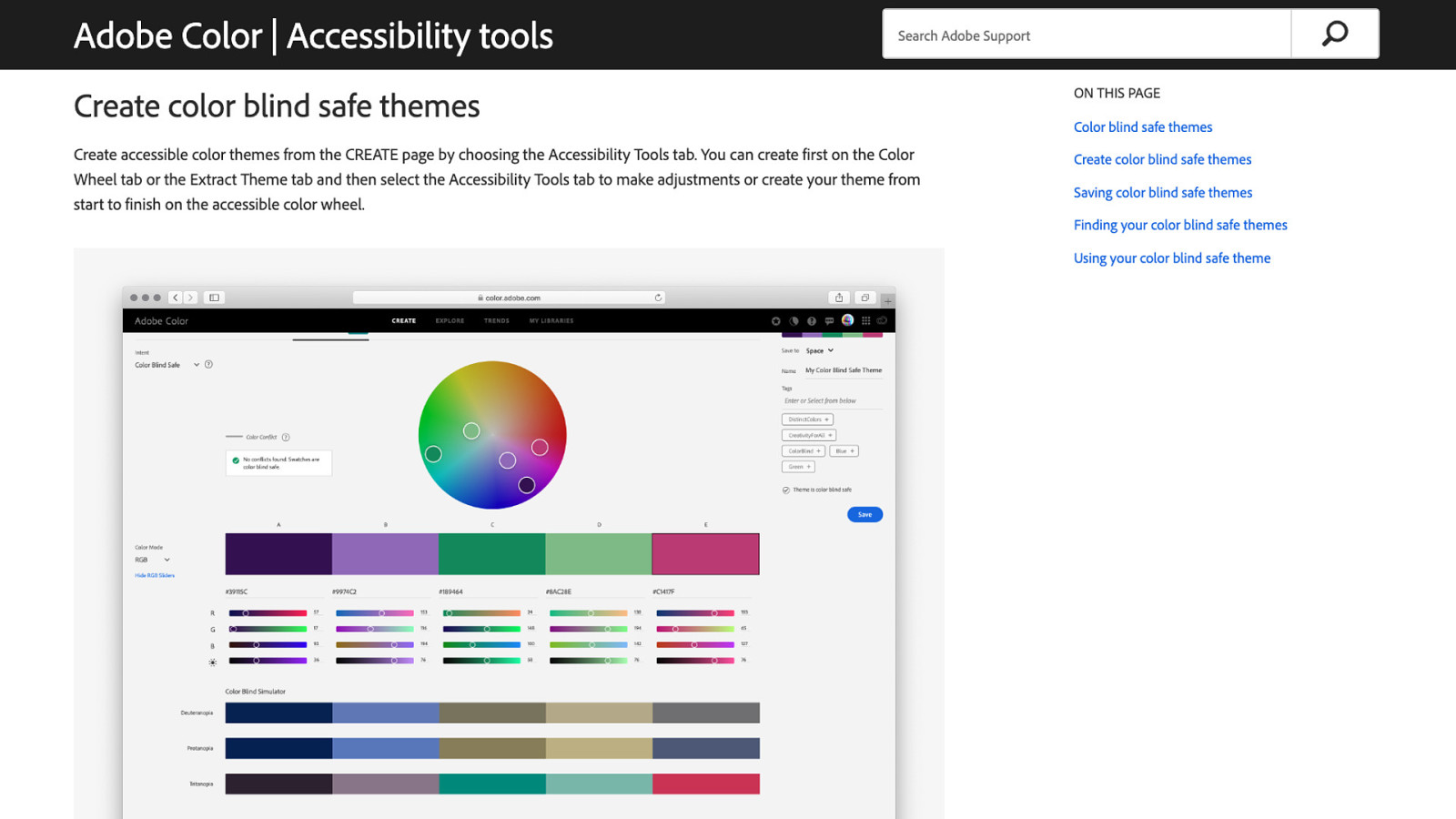Viewport: 1456px width, 819px height.
Task: Click the info icon next to Color Conflict
Action: (x=286, y=437)
